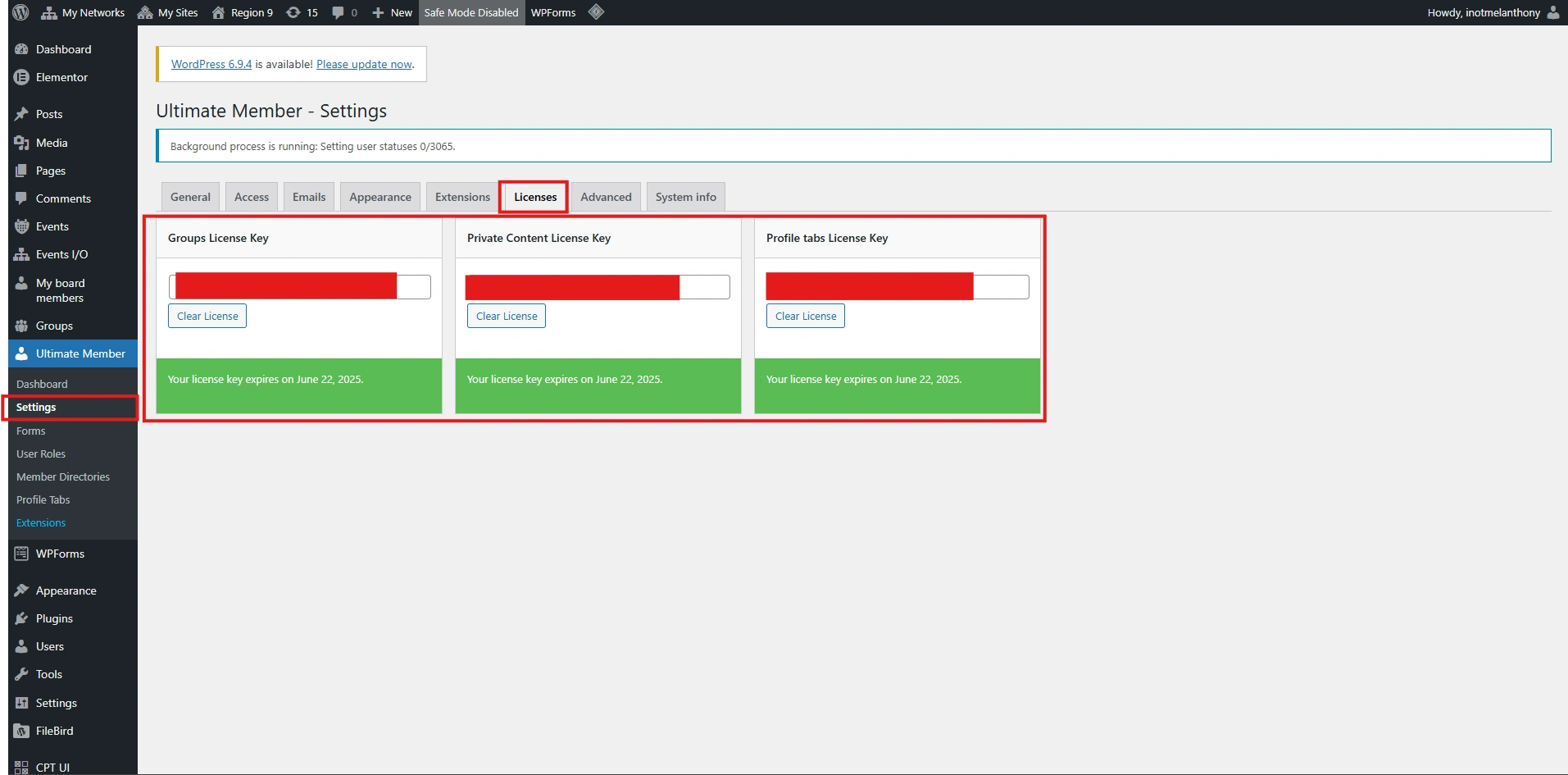This screenshot has width=1568, height=775.
Task: Open the General settings tab
Action: click(190, 197)
